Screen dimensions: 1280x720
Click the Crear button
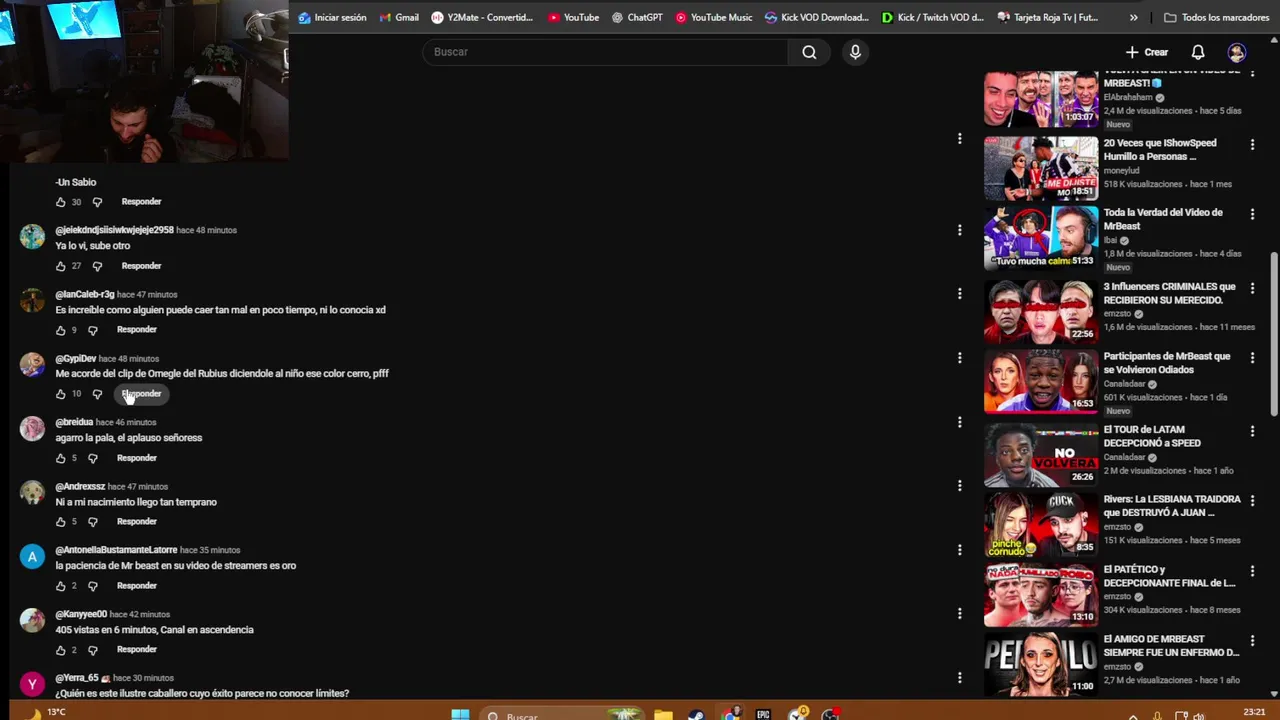(1146, 52)
